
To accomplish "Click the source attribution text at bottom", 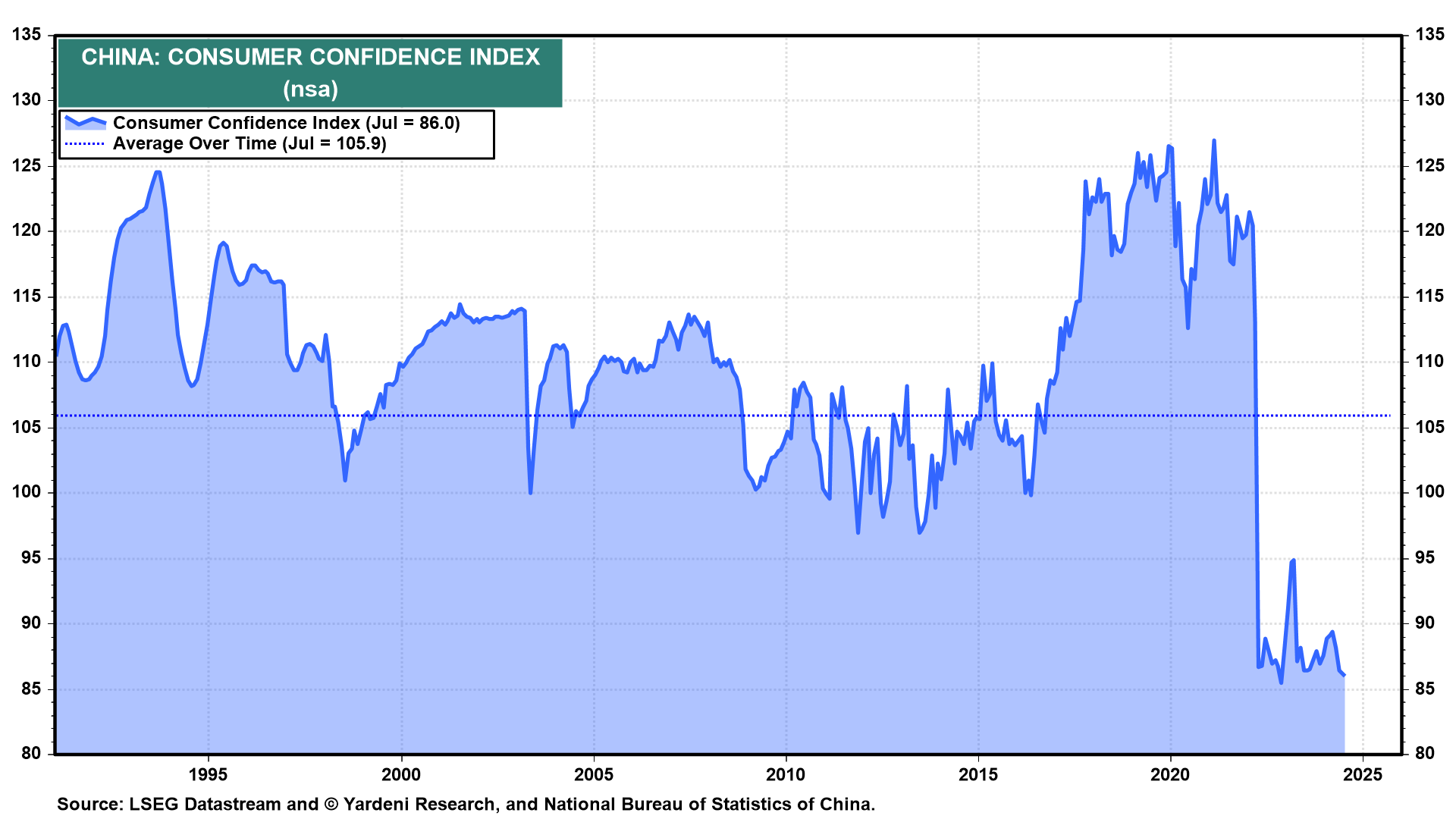I will pyautogui.click(x=466, y=805).
